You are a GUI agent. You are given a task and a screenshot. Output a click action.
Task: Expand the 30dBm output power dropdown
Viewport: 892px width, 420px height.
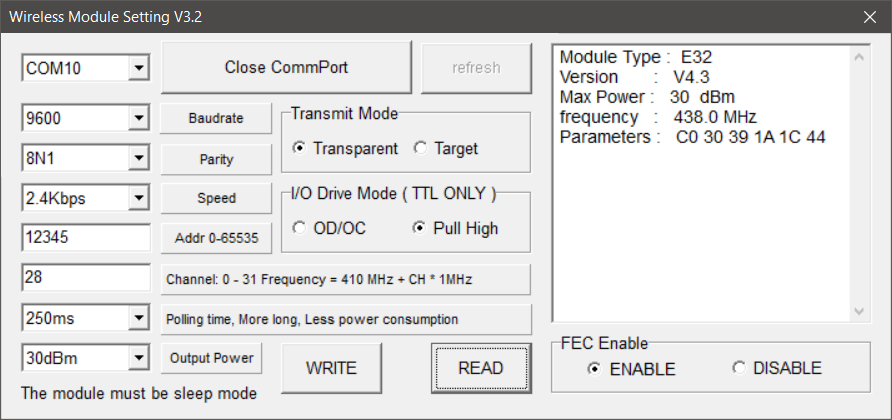(x=139, y=358)
